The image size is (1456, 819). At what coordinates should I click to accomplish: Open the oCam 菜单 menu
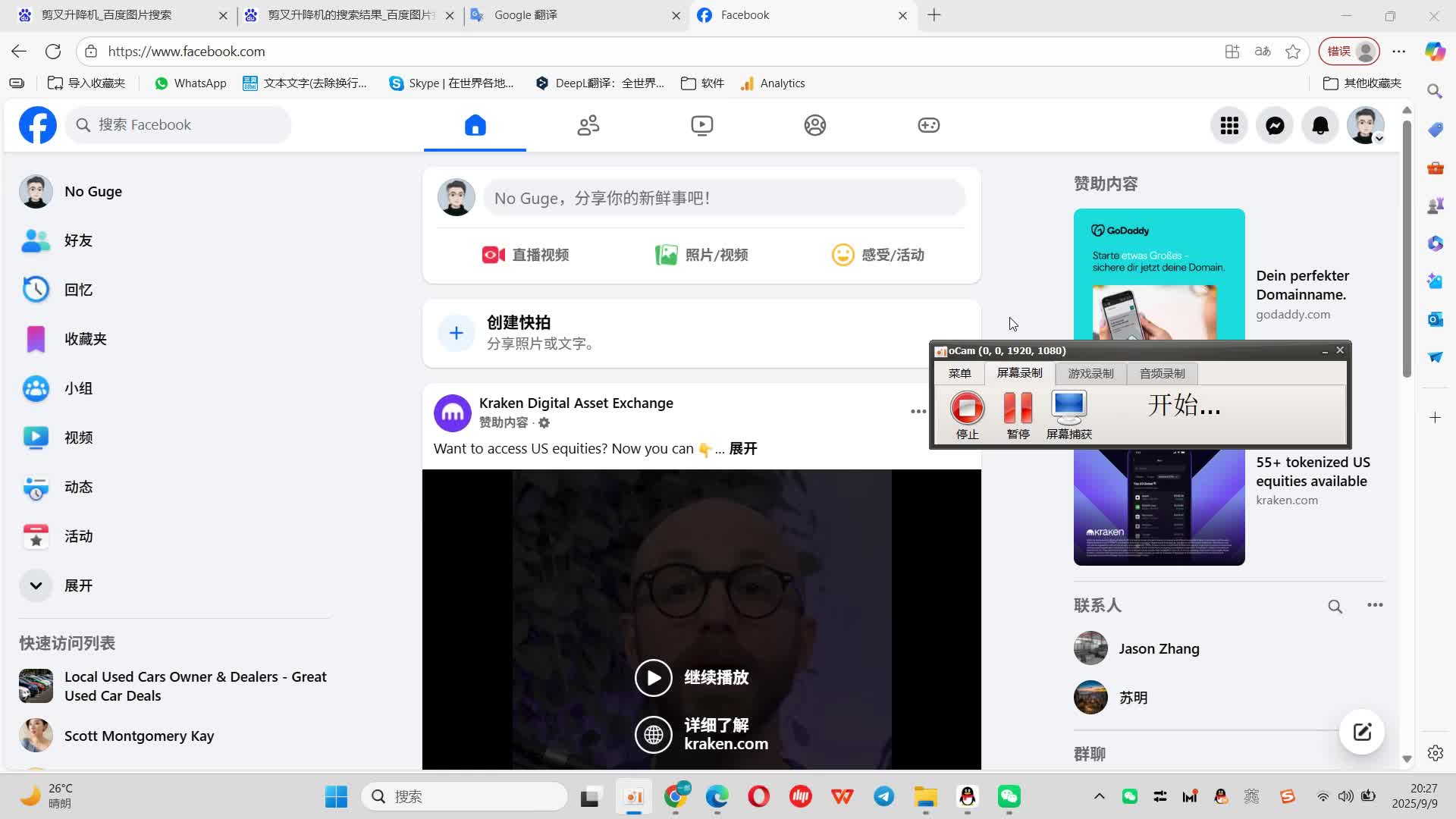(x=959, y=374)
